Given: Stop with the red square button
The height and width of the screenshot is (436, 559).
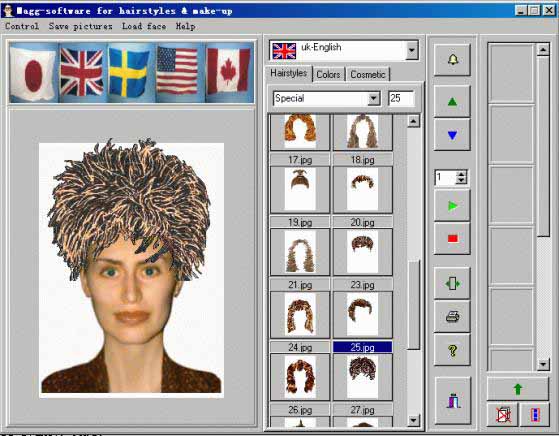Looking at the screenshot, I should coord(452,238).
